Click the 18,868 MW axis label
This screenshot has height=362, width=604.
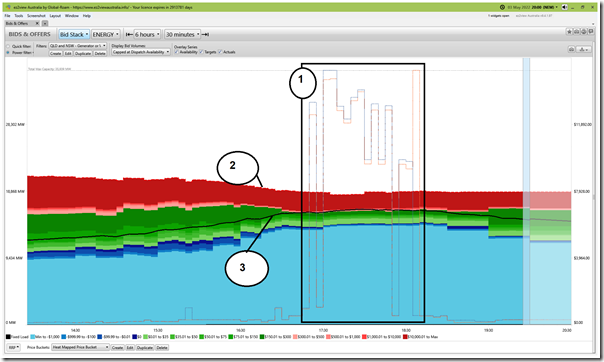pos(15,191)
